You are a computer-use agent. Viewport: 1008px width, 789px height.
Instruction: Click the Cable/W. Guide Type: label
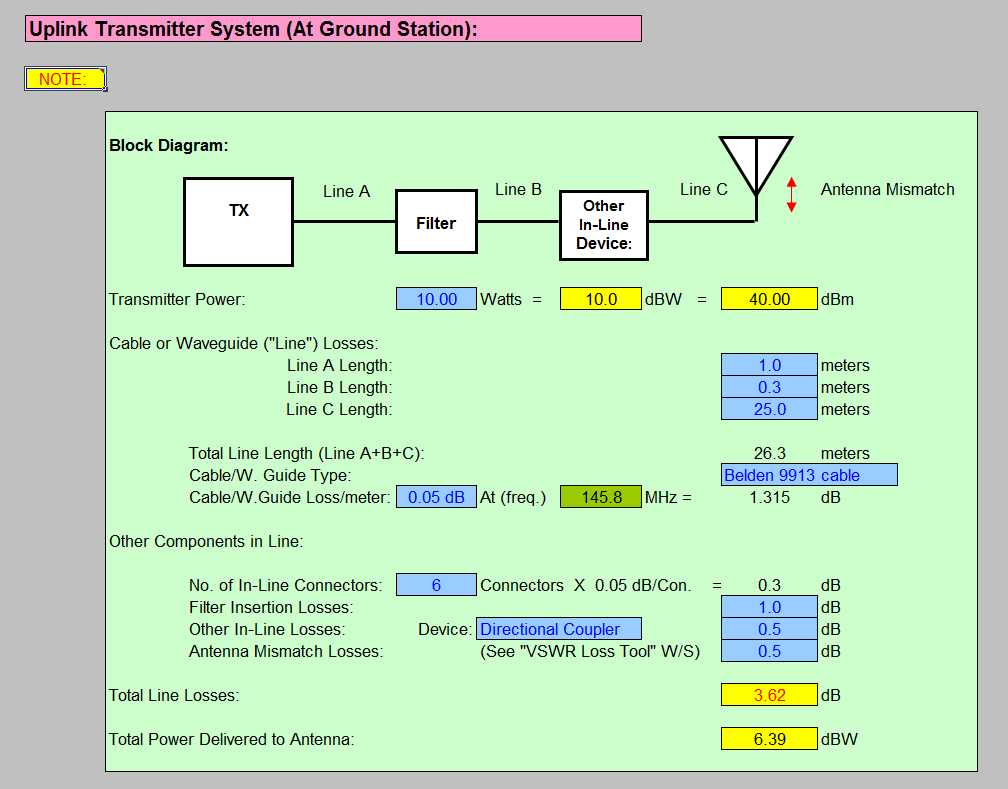[270, 475]
